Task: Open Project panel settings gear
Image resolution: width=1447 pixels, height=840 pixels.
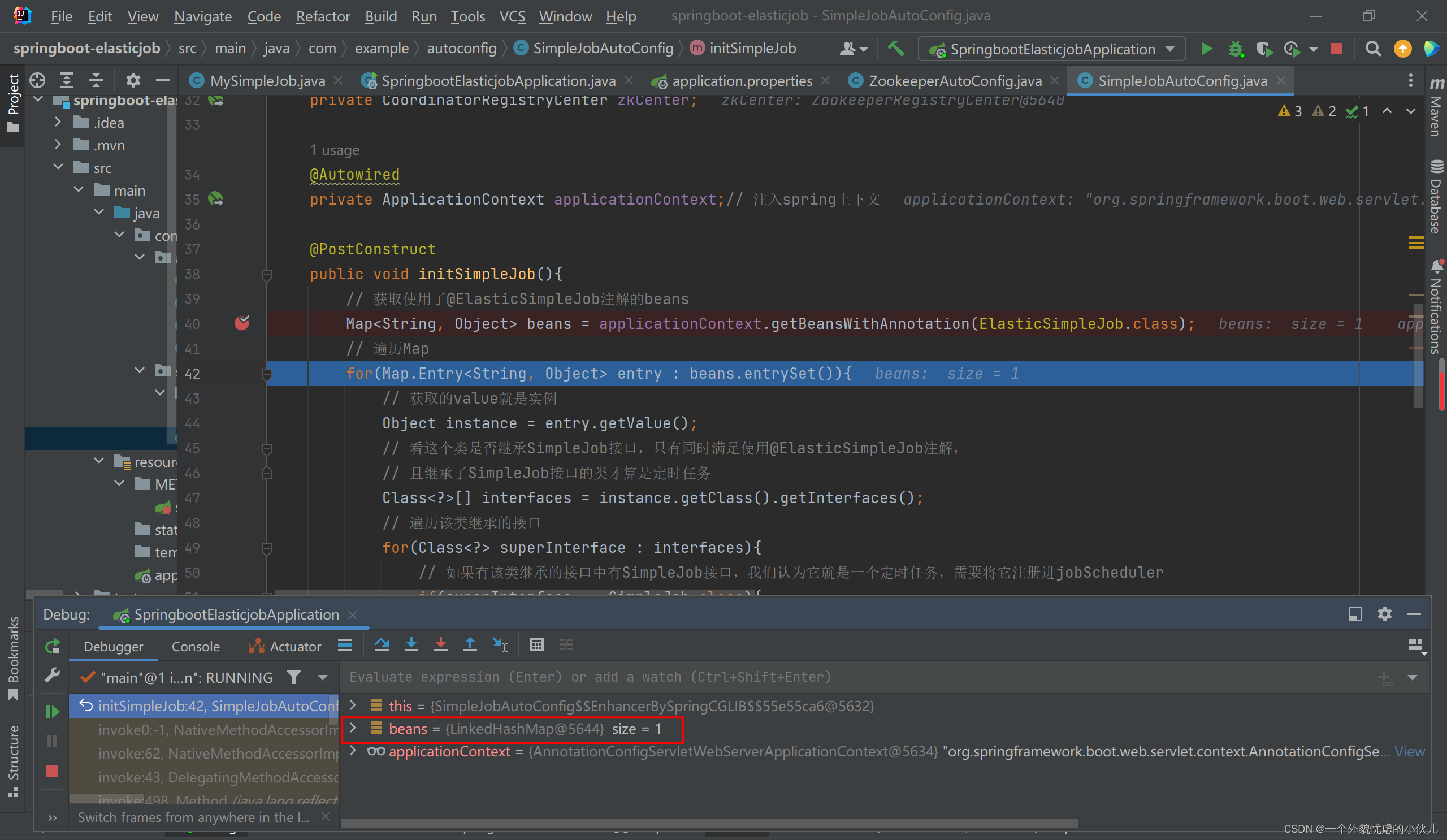Action: (x=133, y=80)
